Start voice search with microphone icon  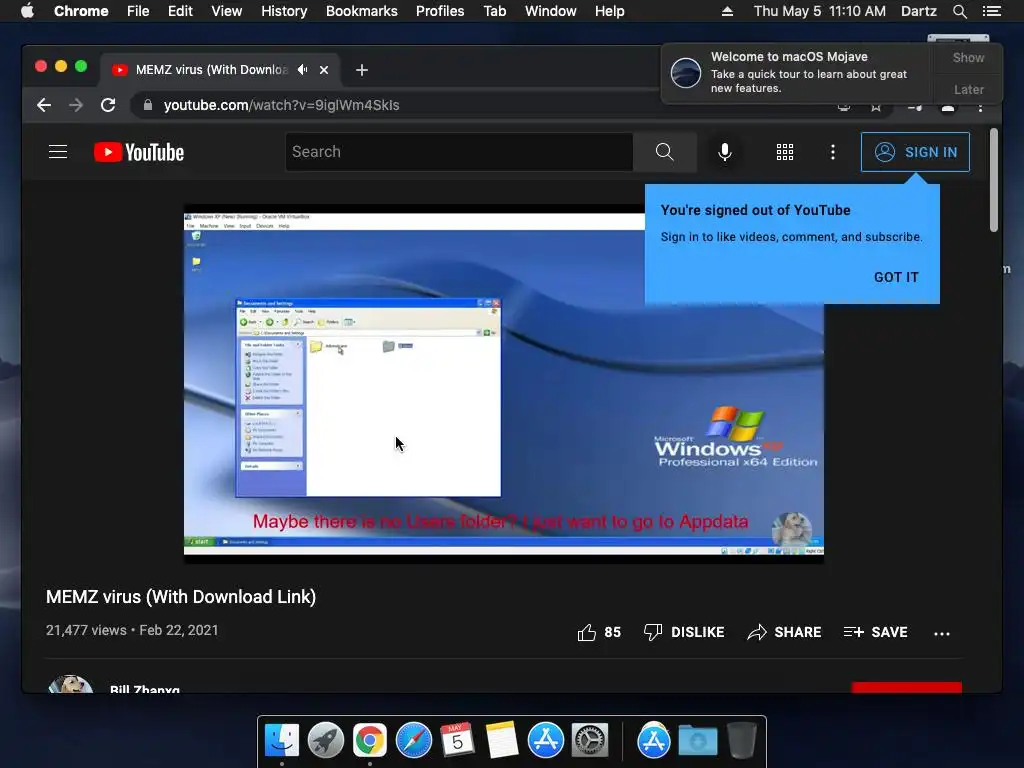coord(724,152)
